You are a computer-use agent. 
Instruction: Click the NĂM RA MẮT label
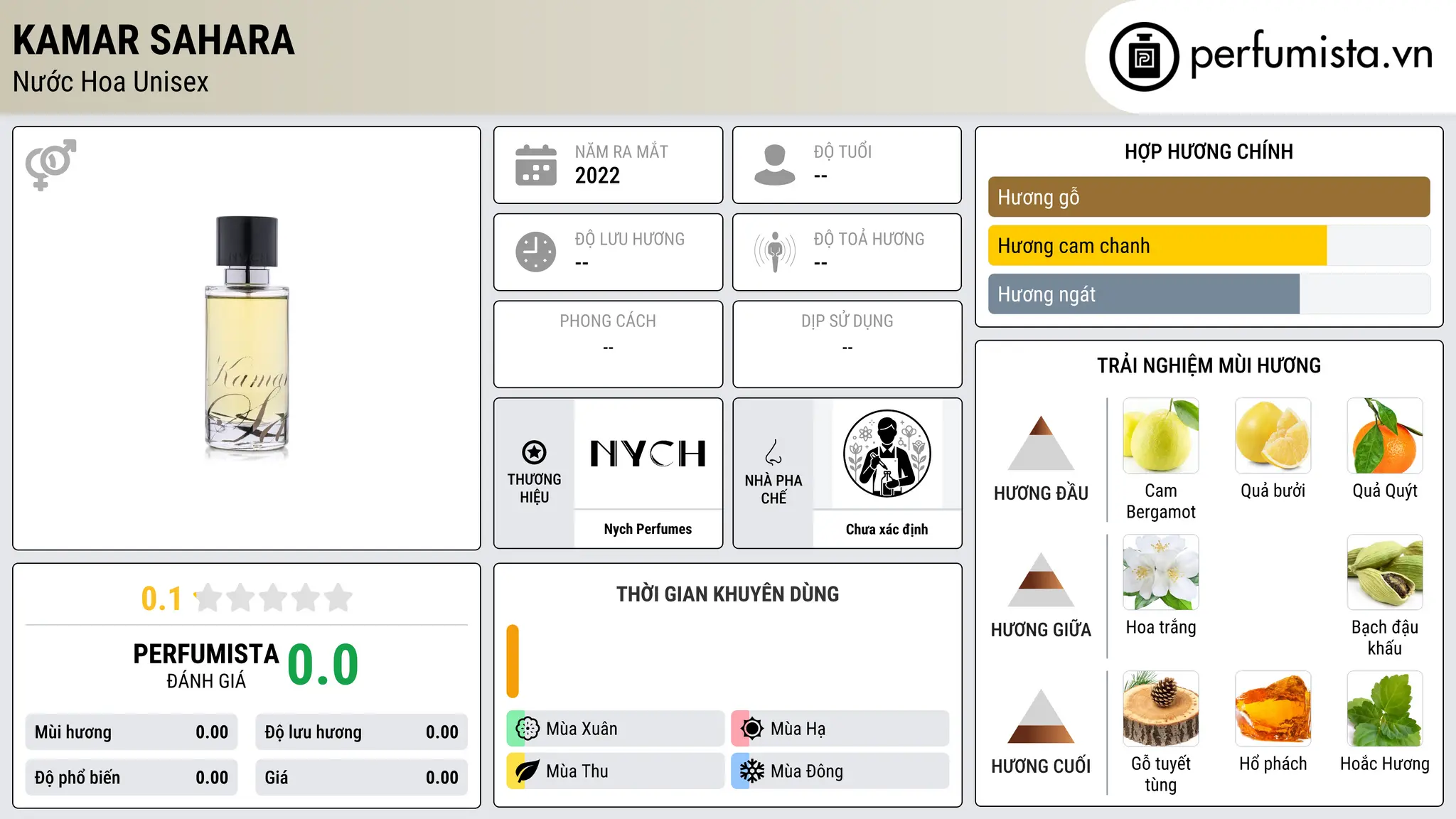(621, 151)
